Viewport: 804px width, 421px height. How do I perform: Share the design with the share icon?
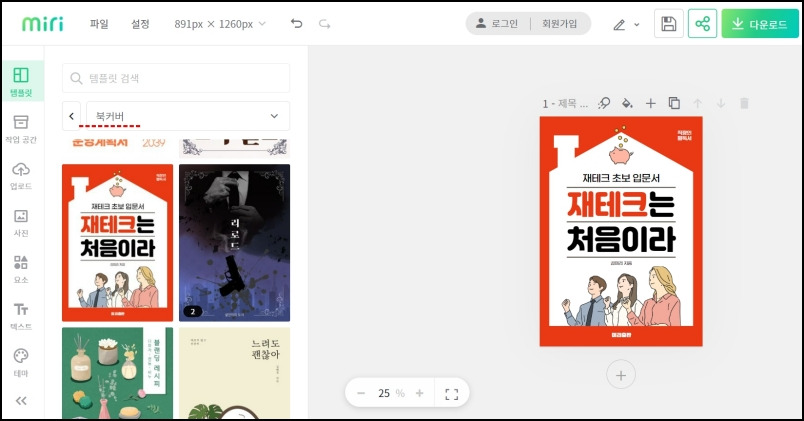pyautogui.click(x=702, y=24)
